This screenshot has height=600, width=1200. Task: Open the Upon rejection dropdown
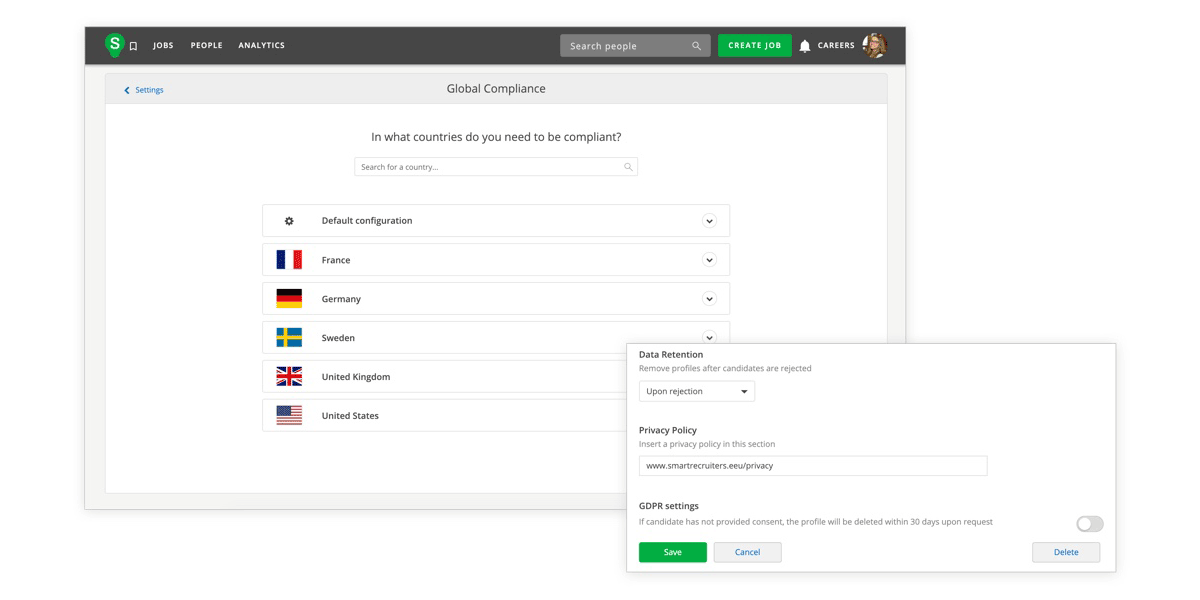point(697,392)
